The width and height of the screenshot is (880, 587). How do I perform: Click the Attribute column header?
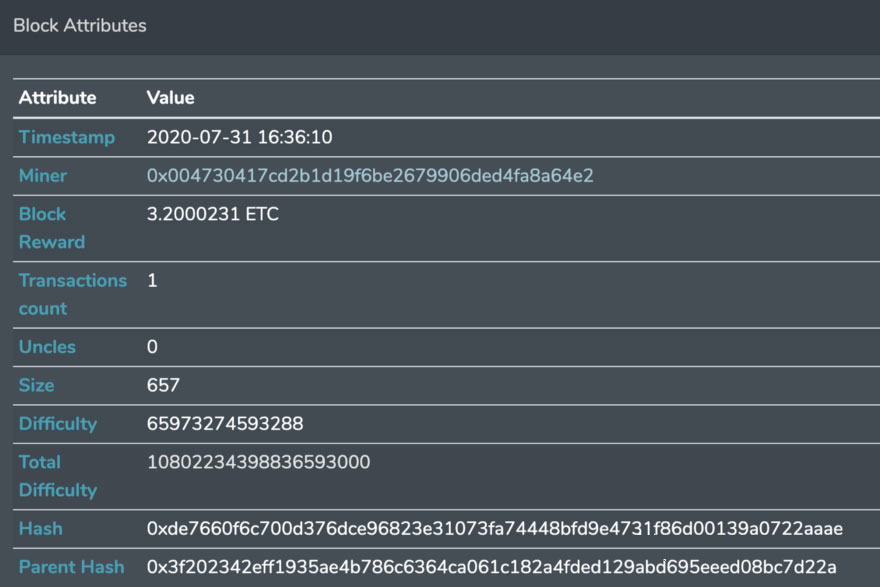pyautogui.click(x=57, y=98)
